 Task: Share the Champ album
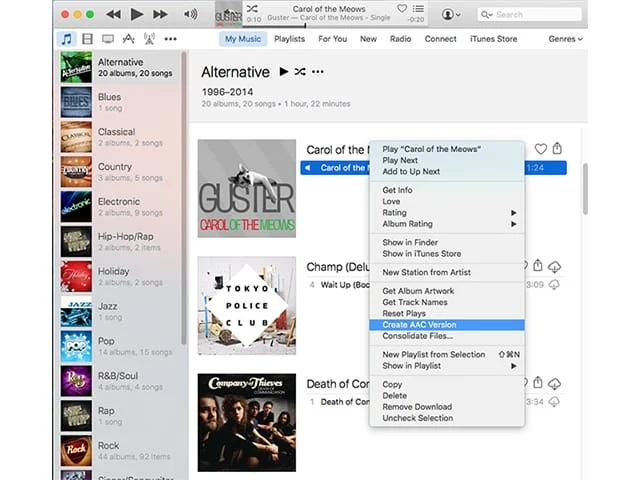[538, 266]
